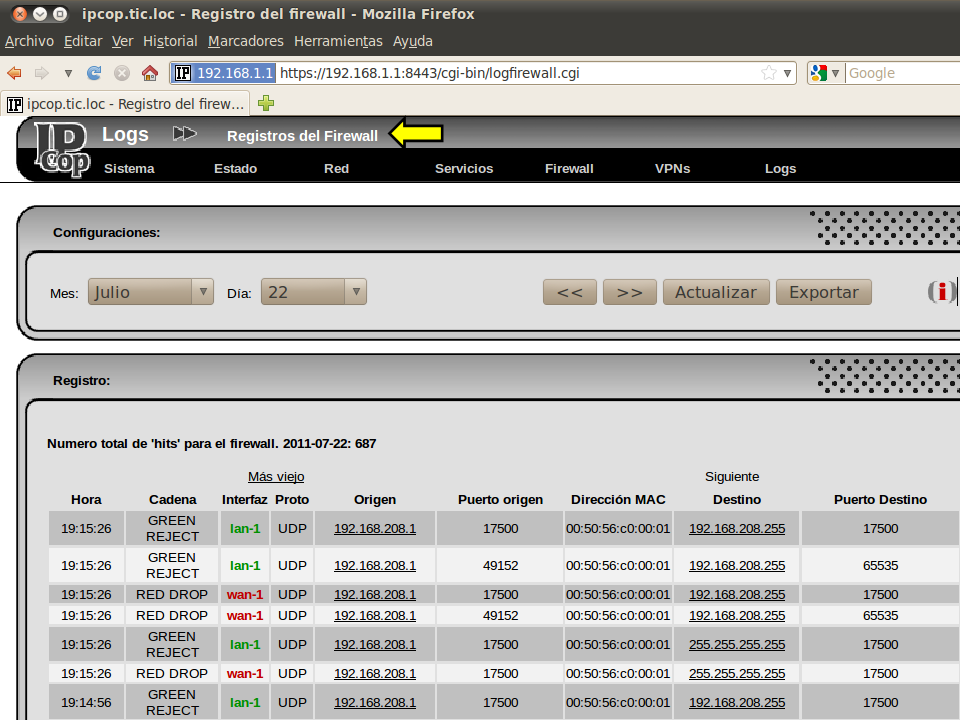Click the Más viejo link
Image resolution: width=960 pixels, height=720 pixels.
click(x=276, y=477)
